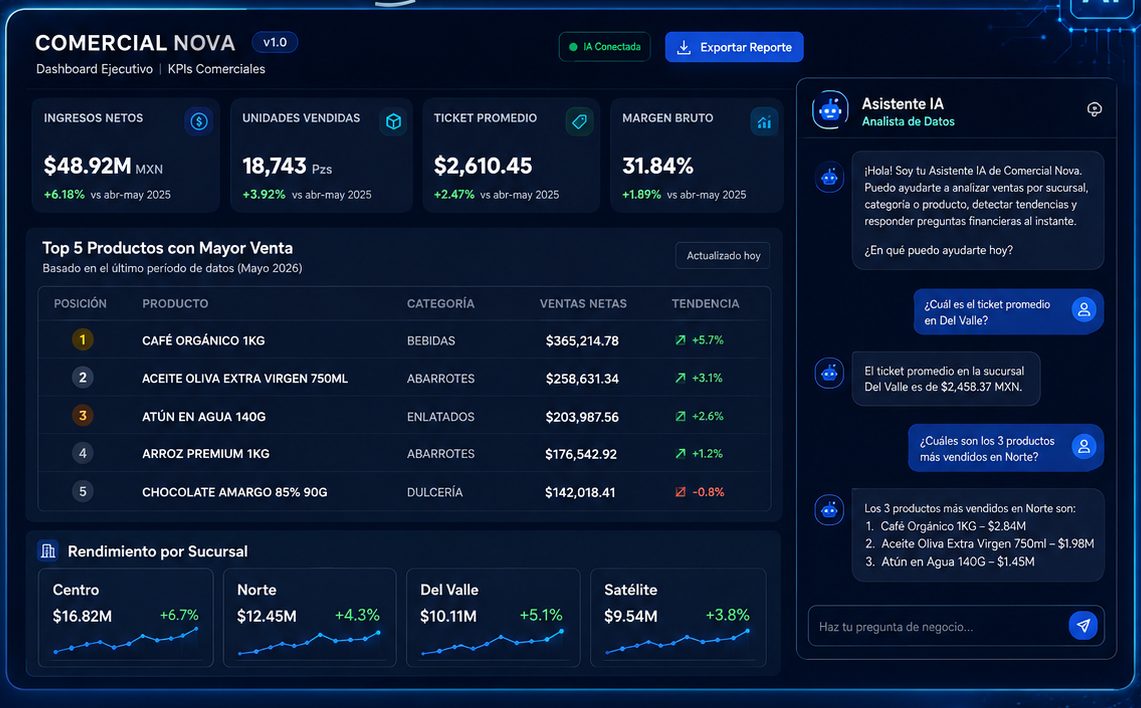
Task: Click the ENLATADOS category cell
Action: [440, 416]
